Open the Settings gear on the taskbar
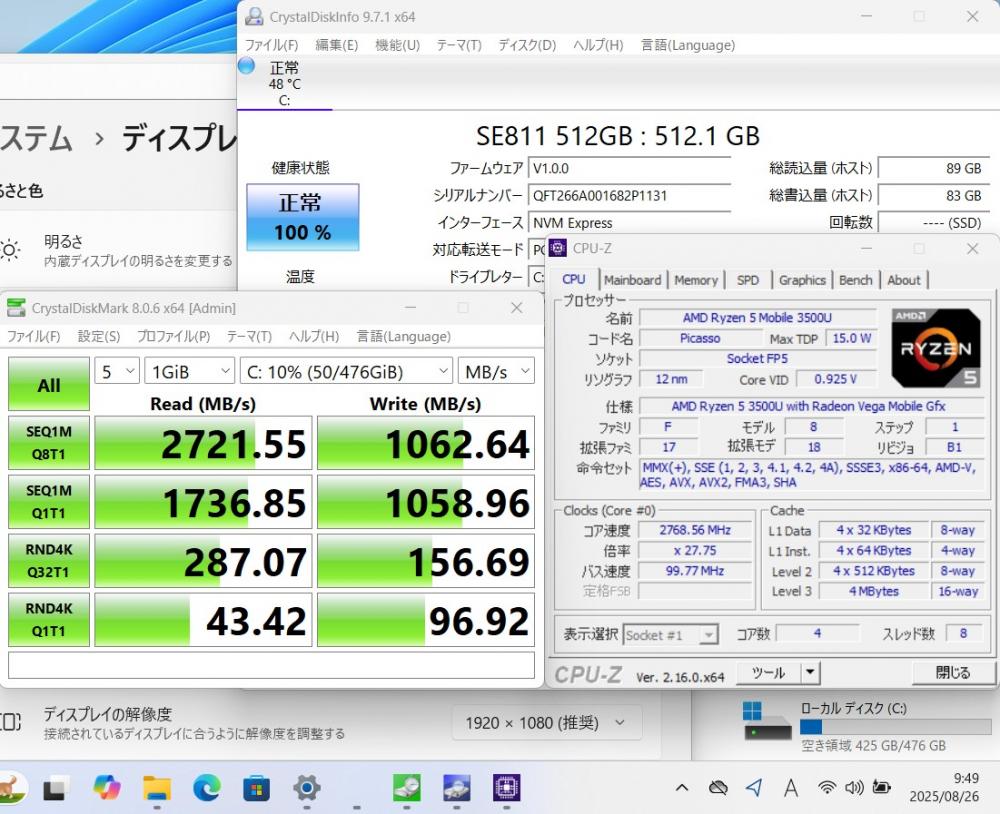1000x814 pixels. coord(307,788)
